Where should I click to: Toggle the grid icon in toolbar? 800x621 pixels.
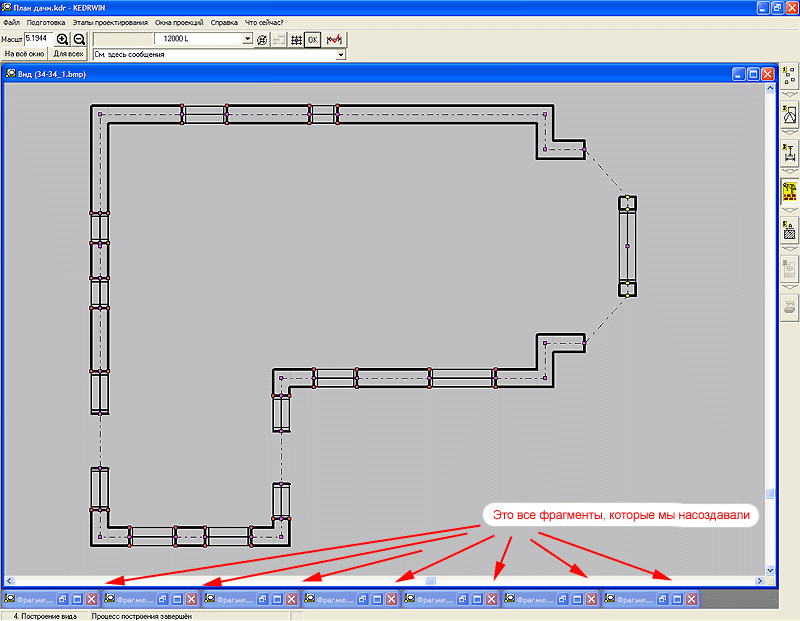297,40
